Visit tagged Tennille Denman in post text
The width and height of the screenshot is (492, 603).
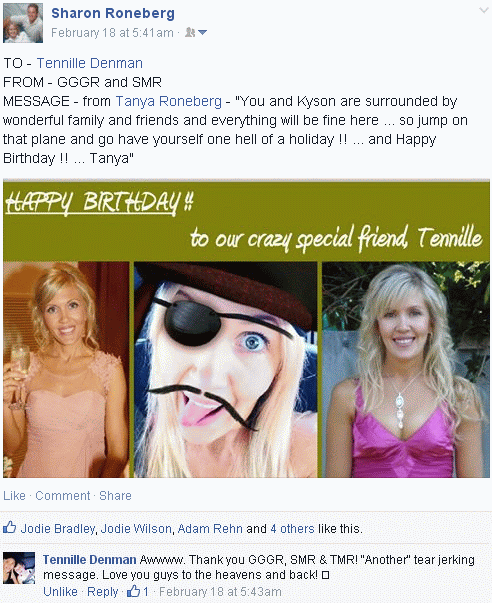(90, 63)
